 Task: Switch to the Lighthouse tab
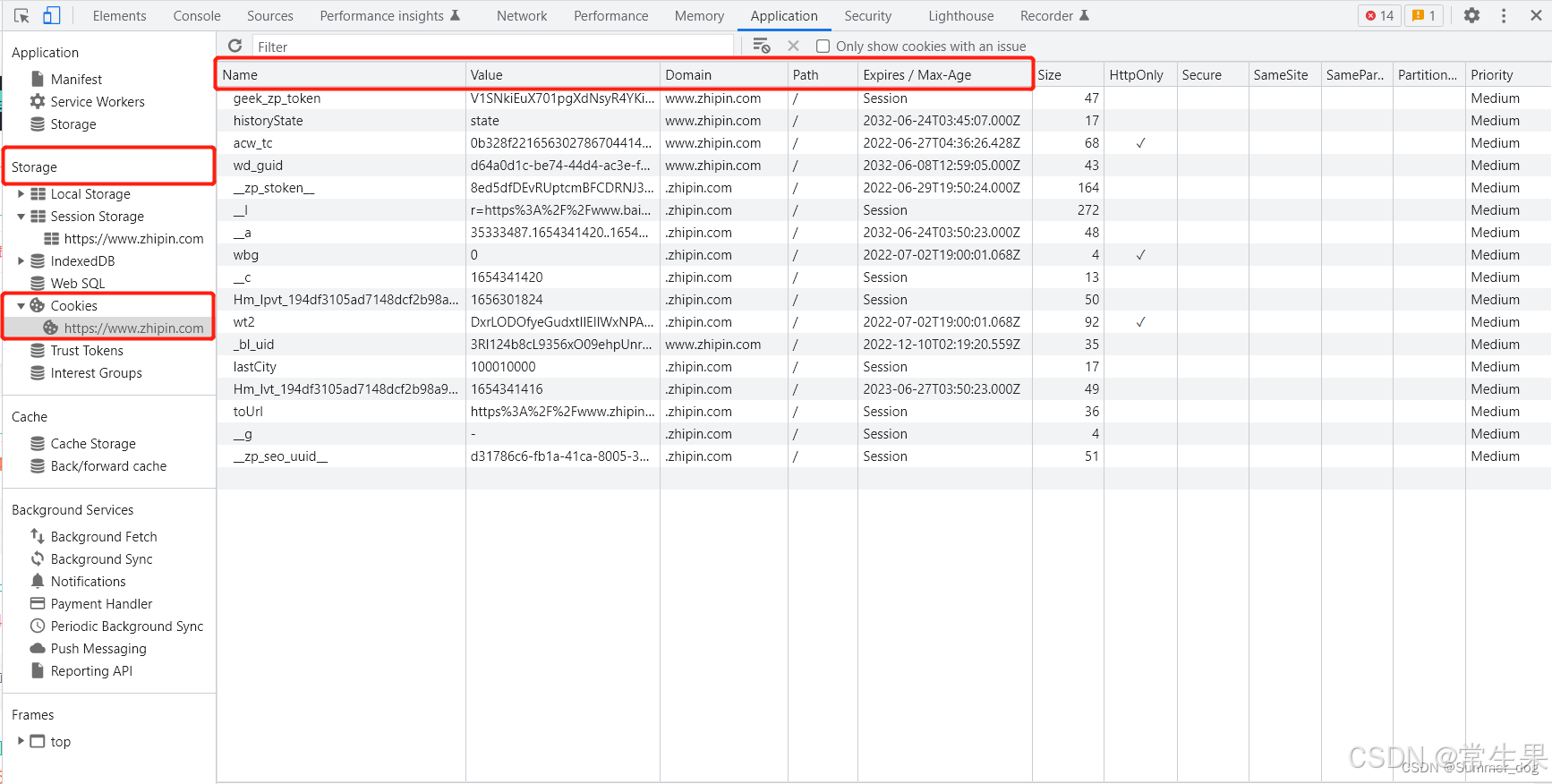pos(960,15)
